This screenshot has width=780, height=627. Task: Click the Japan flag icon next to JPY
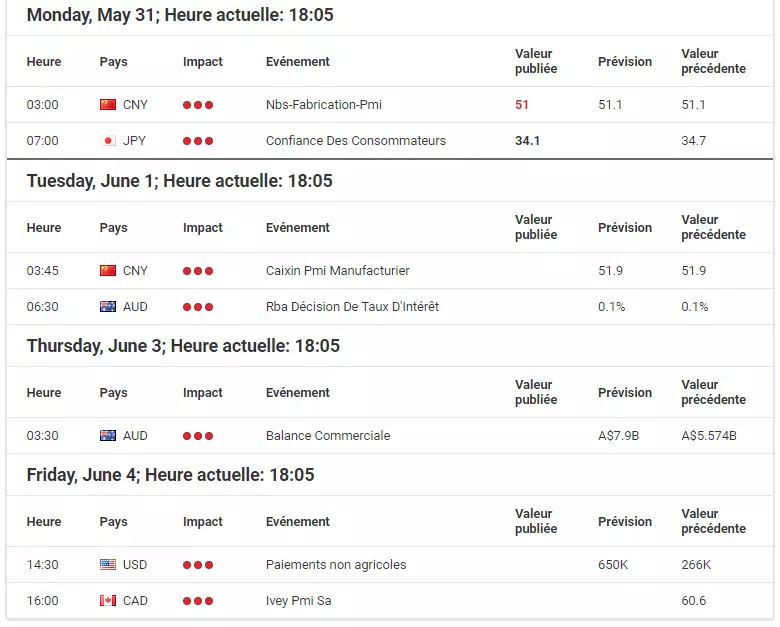108,141
